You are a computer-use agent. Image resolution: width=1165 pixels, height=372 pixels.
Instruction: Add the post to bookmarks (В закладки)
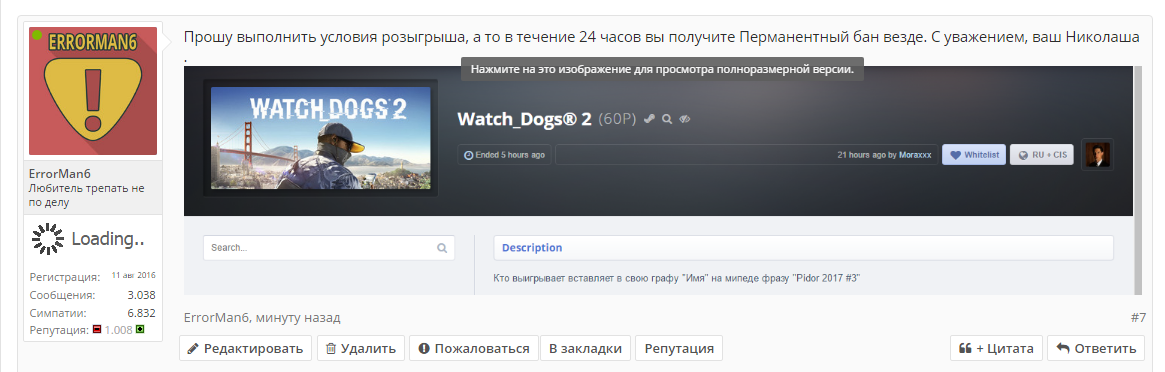(x=585, y=348)
